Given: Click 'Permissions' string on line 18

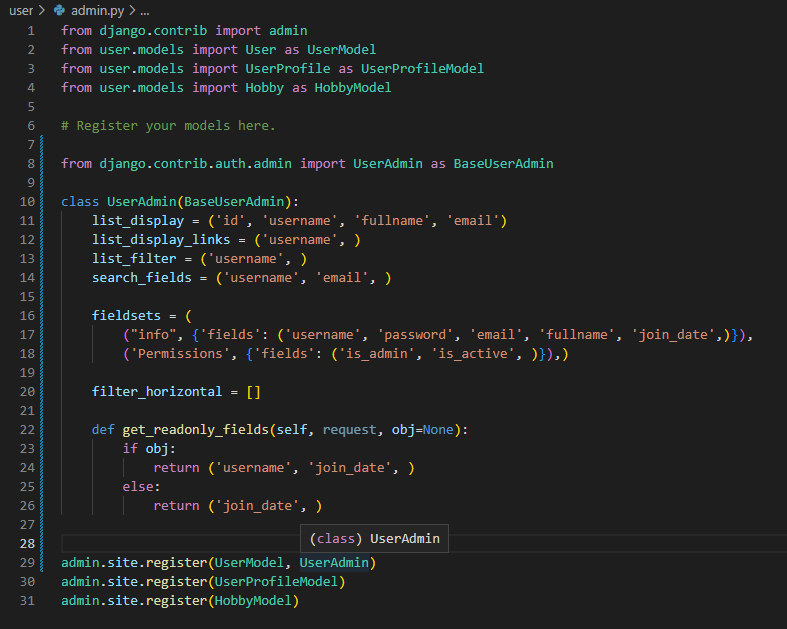Looking at the screenshot, I should pyautogui.click(x=180, y=354).
